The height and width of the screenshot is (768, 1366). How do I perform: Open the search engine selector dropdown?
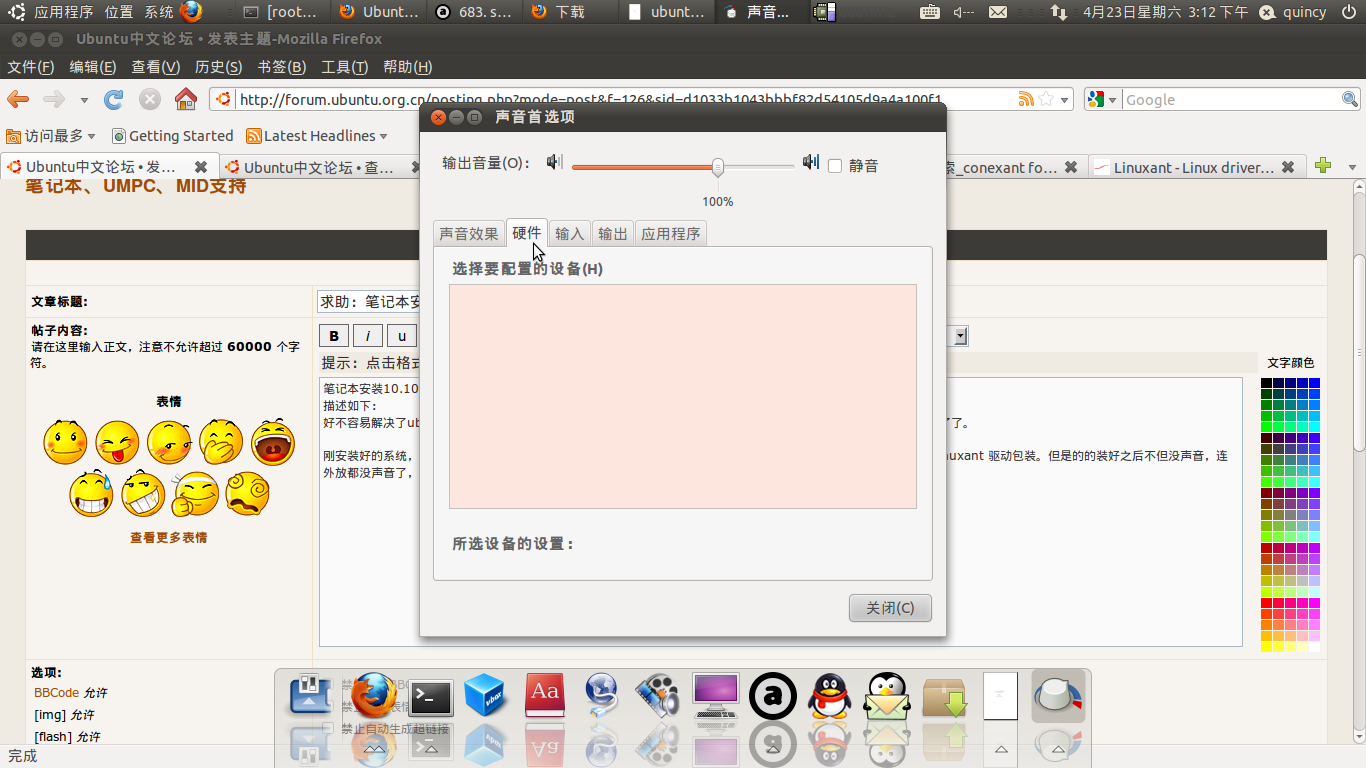click(1112, 100)
